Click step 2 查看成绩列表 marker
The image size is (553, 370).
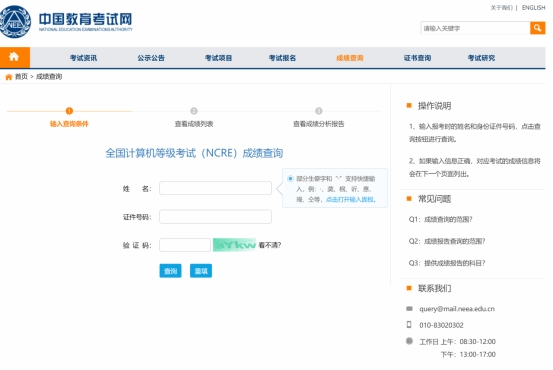(x=194, y=111)
